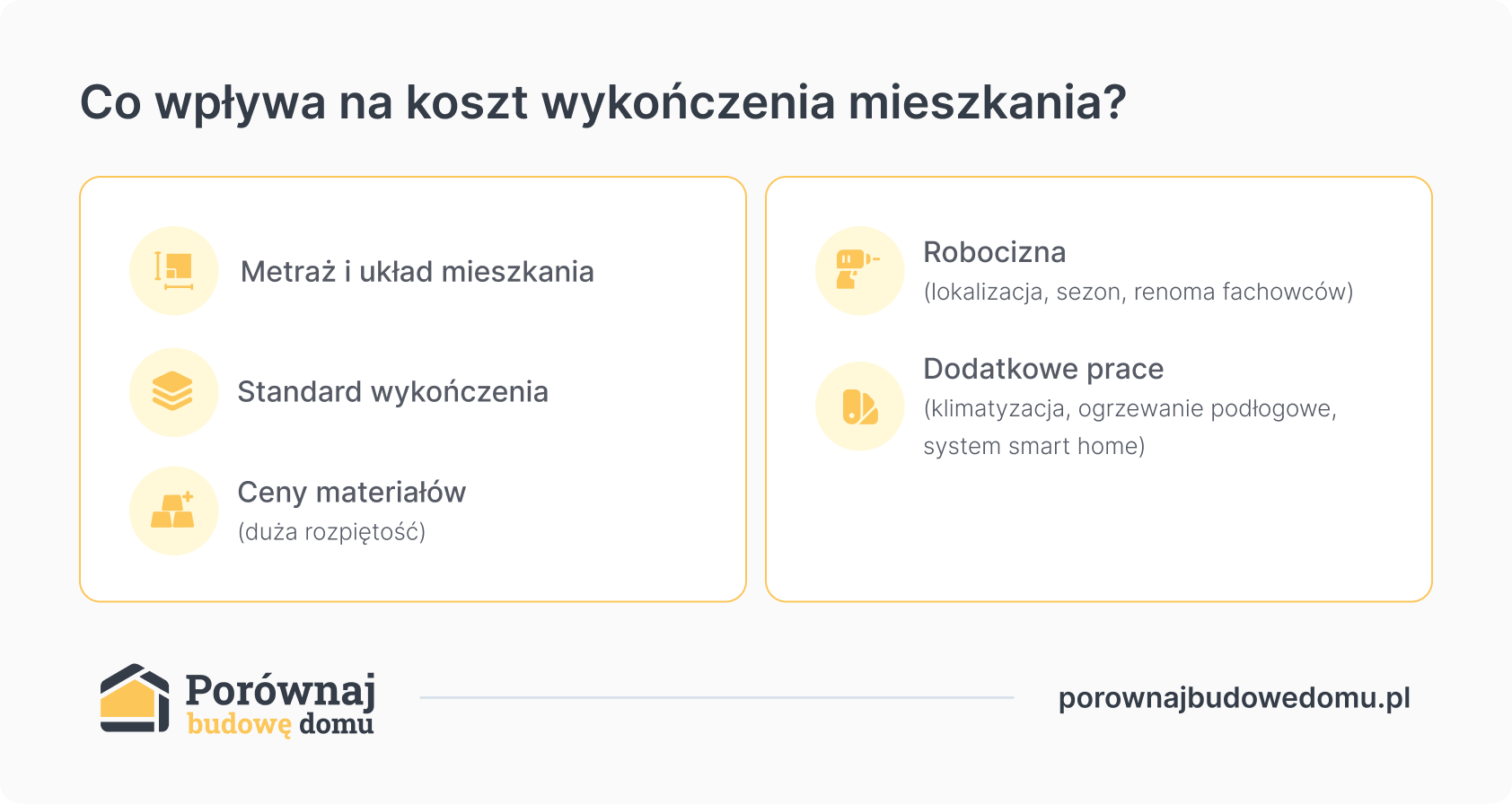This screenshot has width=1512, height=804.
Task: Click the main title about koszt wykończenia
Action: click(x=602, y=102)
